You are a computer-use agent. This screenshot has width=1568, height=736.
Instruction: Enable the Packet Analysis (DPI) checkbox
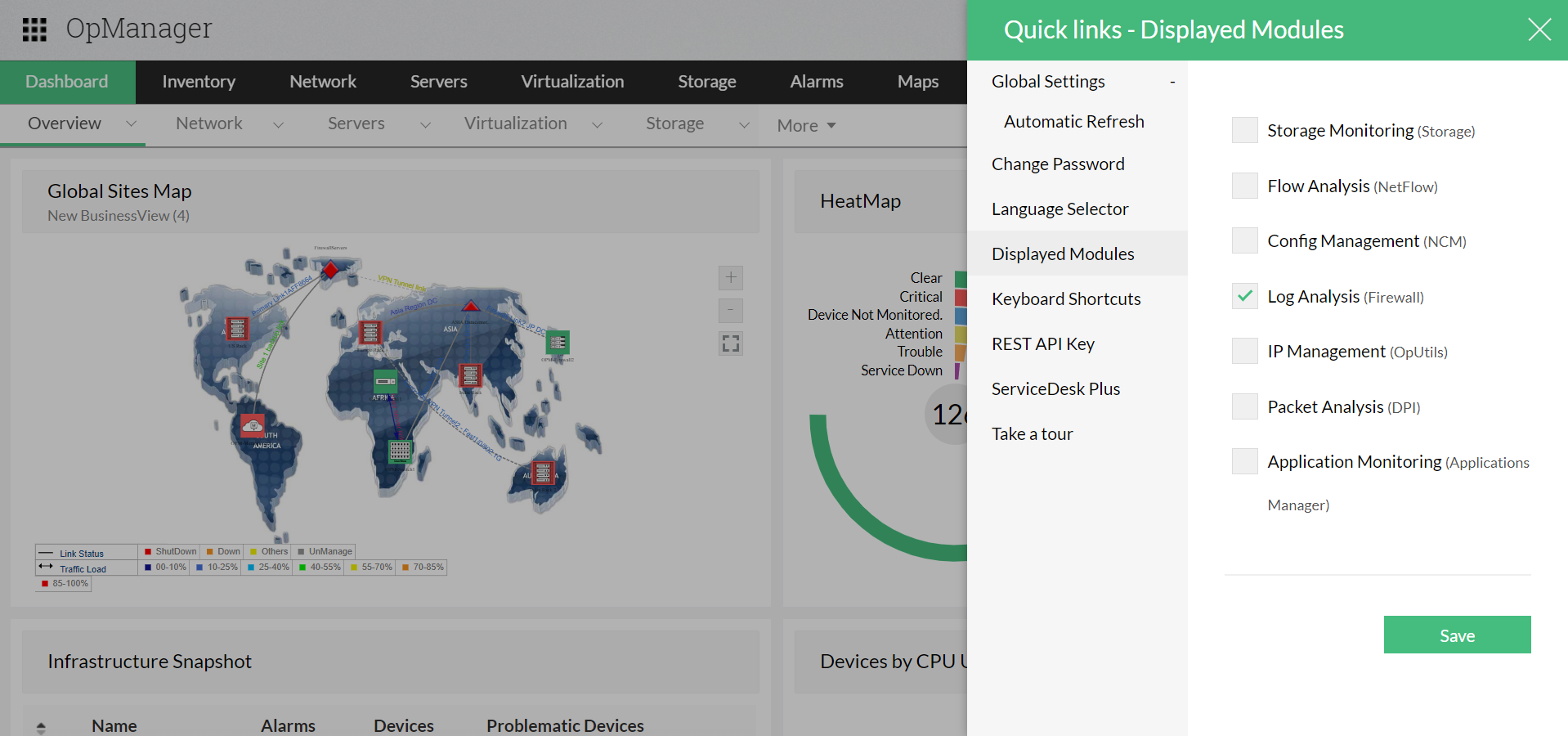click(x=1245, y=406)
